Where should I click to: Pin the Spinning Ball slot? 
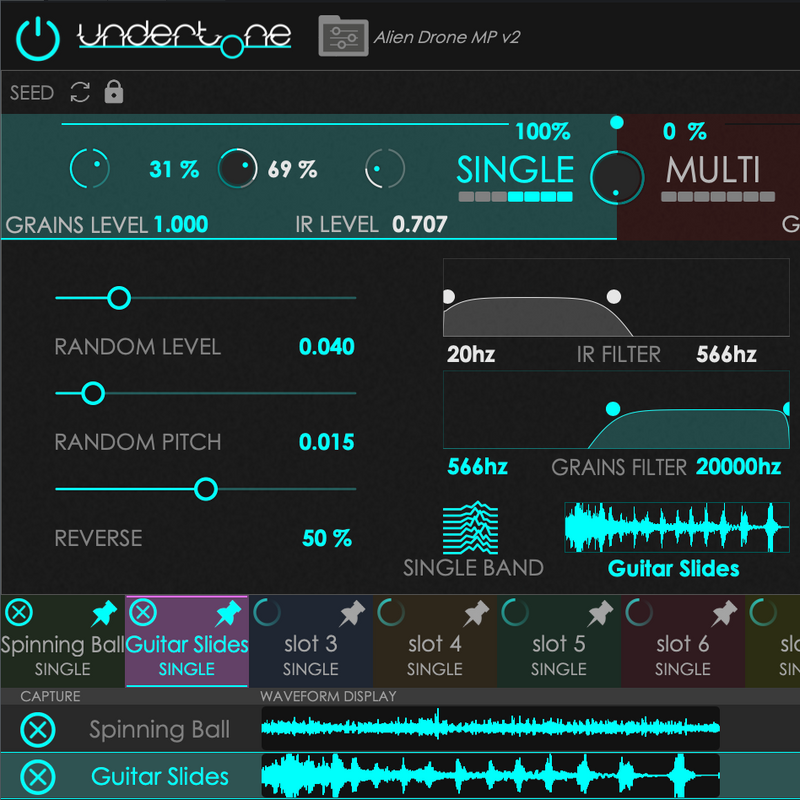pos(104,613)
